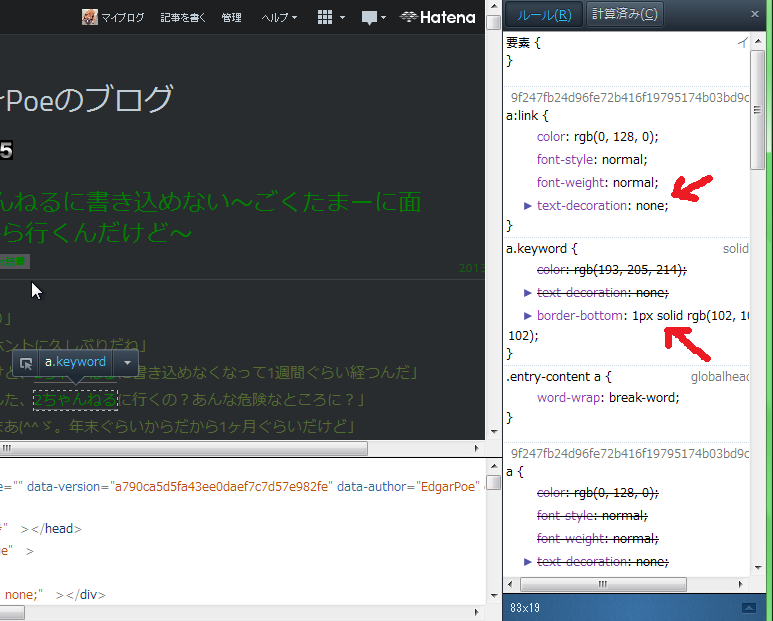The width and height of the screenshot is (773, 621).
Task: Click the inspector panel close X
Action: pyautogui.click(x=755, y=14)
